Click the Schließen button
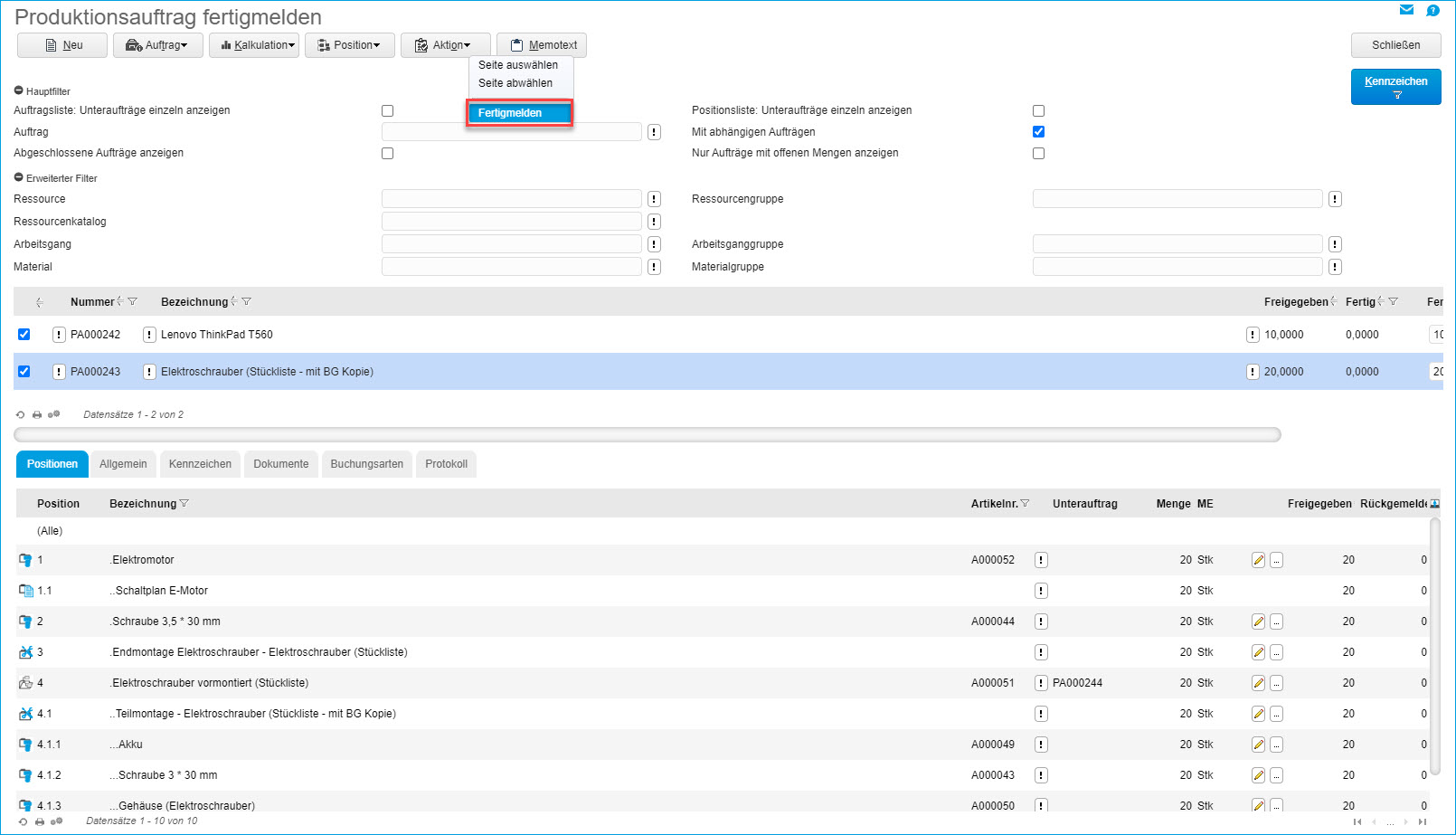Screen dimensions: 1456x835 tap(1395, 45)
